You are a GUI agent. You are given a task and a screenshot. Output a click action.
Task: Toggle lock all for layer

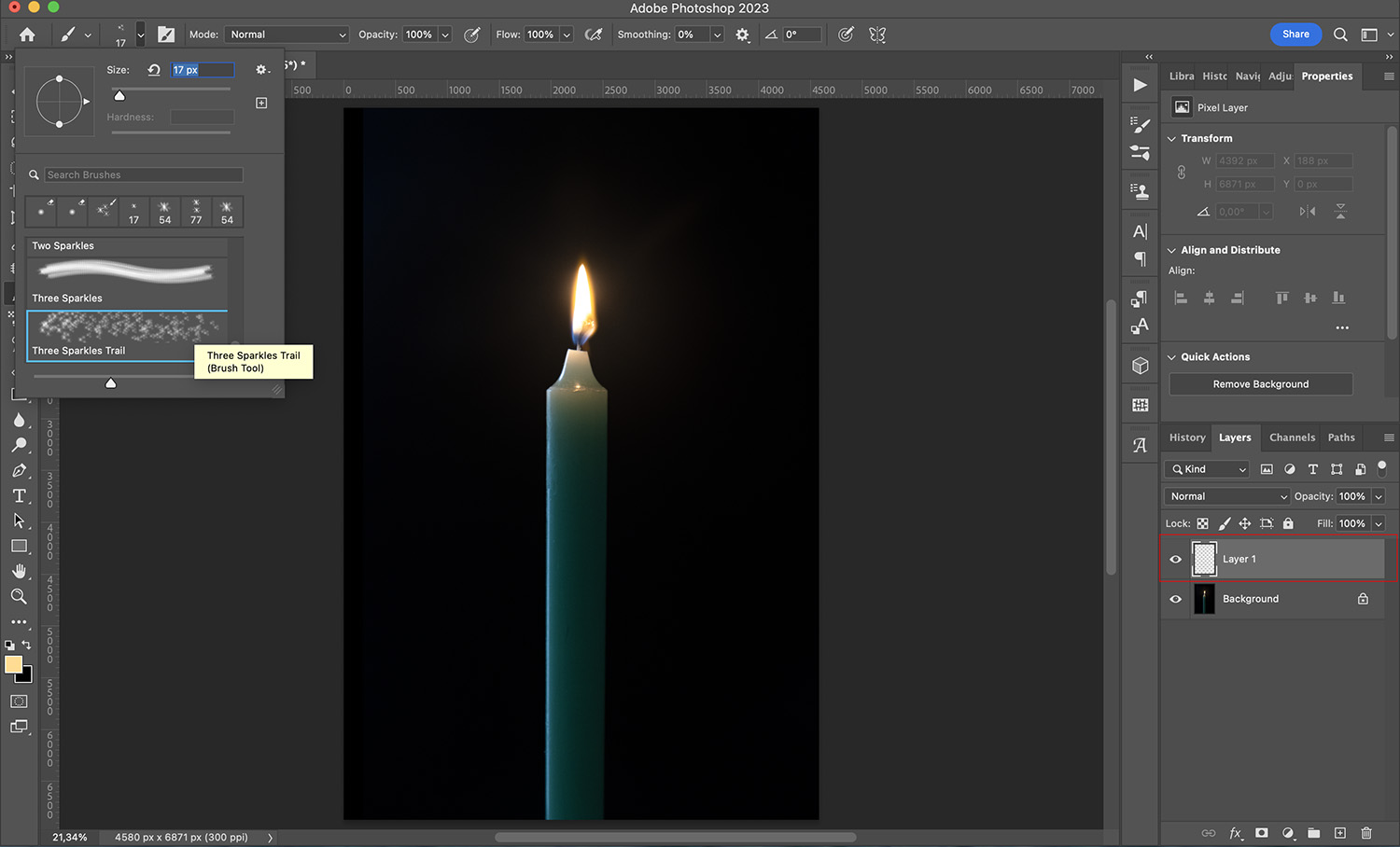click(x=1288, y=523)
